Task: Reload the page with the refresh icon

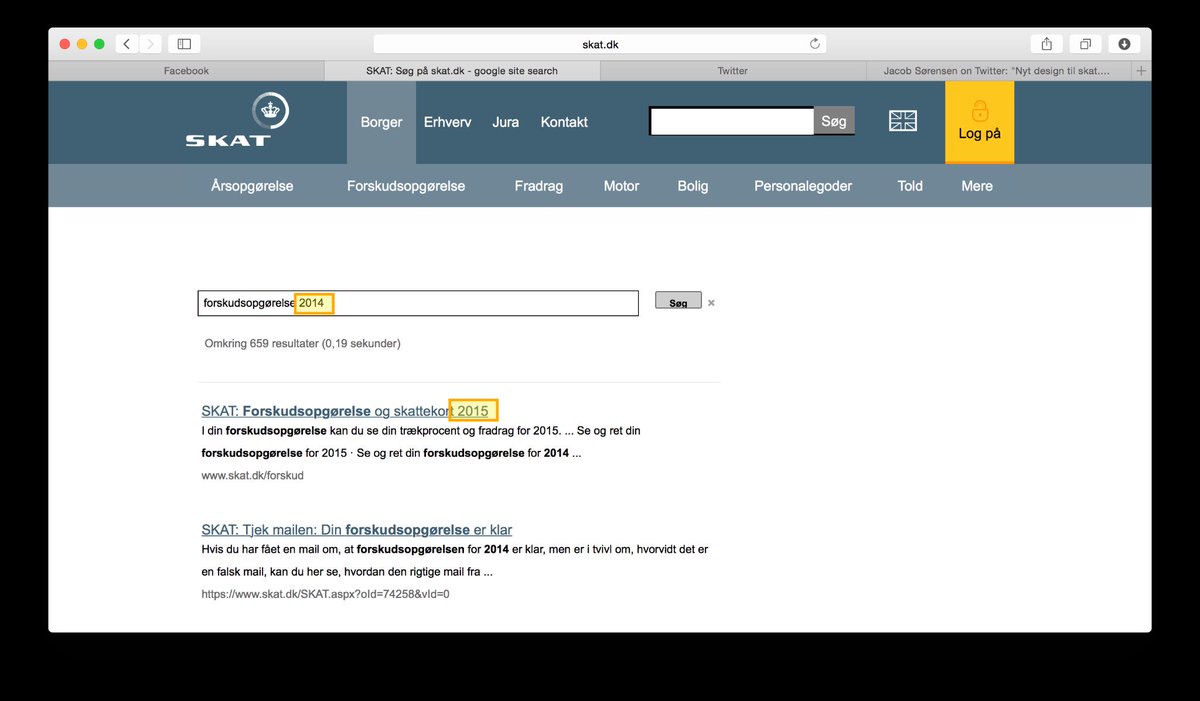Action: (815, 44)
